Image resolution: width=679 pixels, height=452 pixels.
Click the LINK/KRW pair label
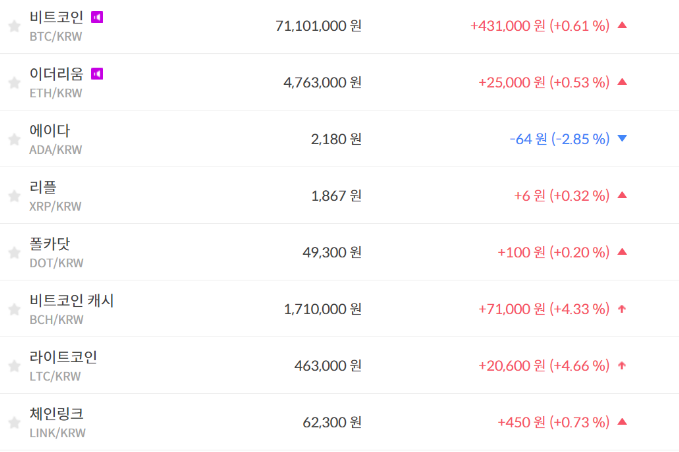pyautogui.click(x=58, y=433)
